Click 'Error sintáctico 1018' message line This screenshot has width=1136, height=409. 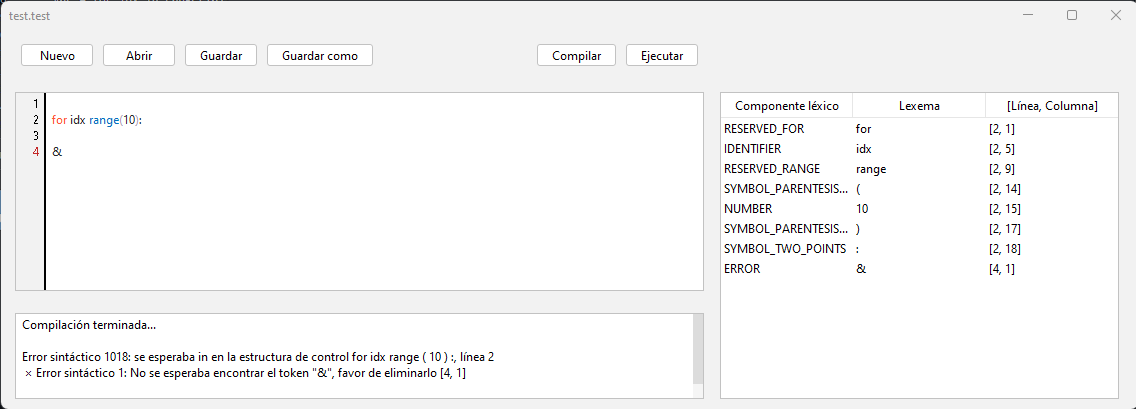click(x=258, y=358)
